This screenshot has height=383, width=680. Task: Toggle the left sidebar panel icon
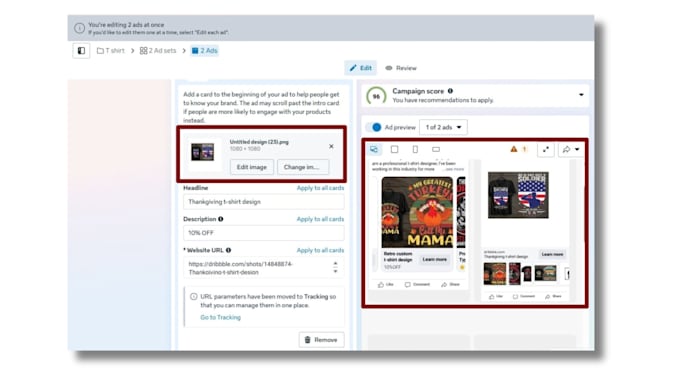pos(81,51)
